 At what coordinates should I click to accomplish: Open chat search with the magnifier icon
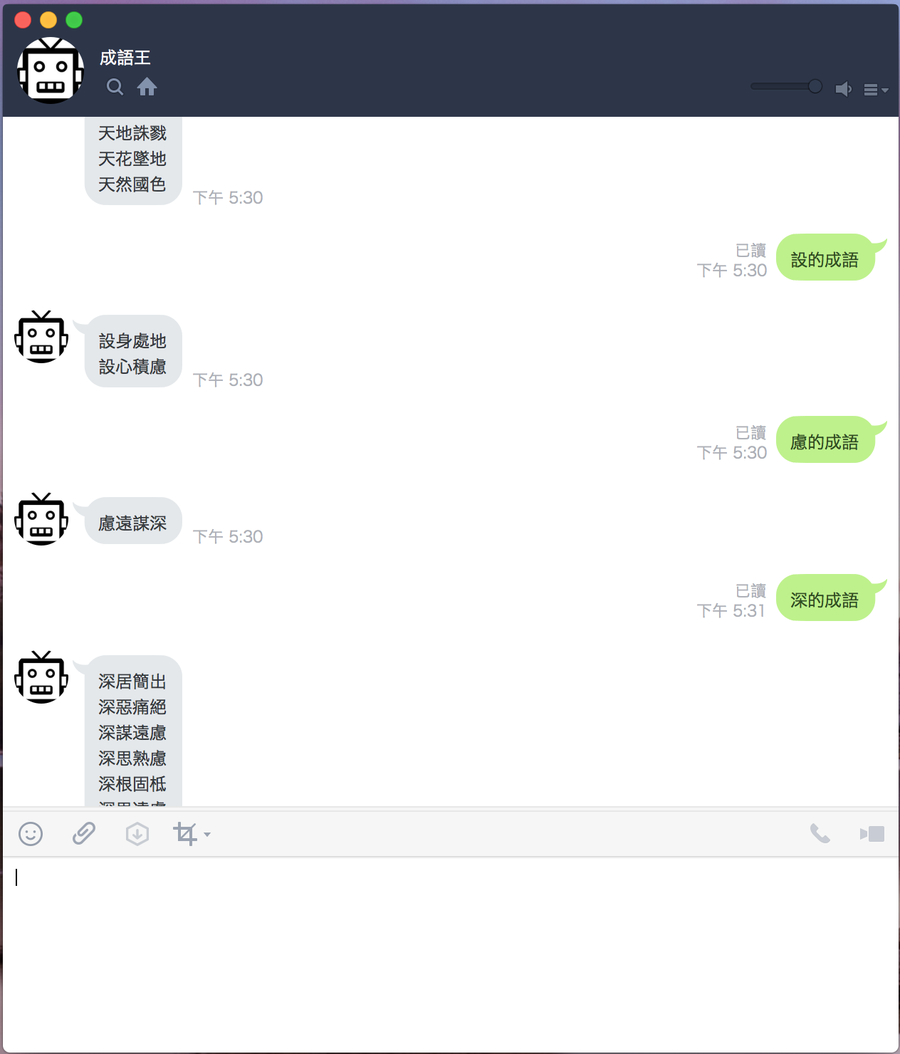pyautogui.click(x=115, y=87)
